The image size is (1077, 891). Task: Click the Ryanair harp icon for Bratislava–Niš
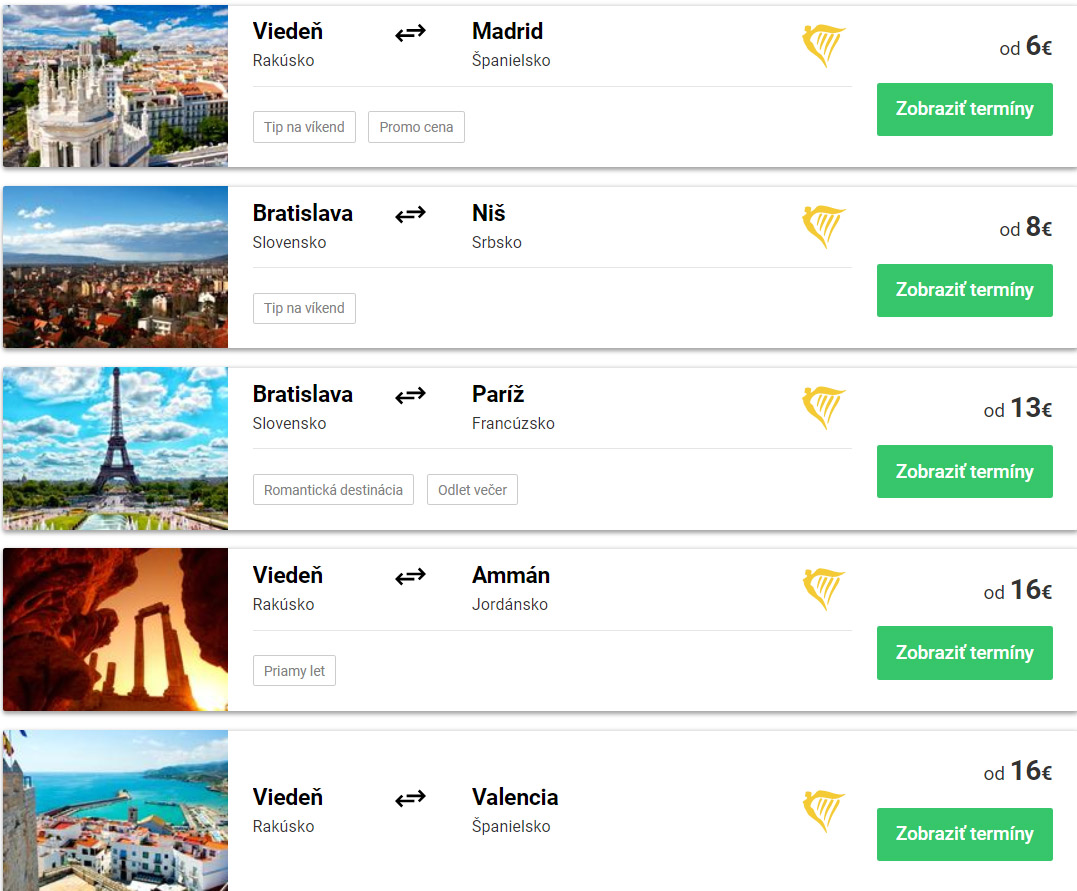823,227
